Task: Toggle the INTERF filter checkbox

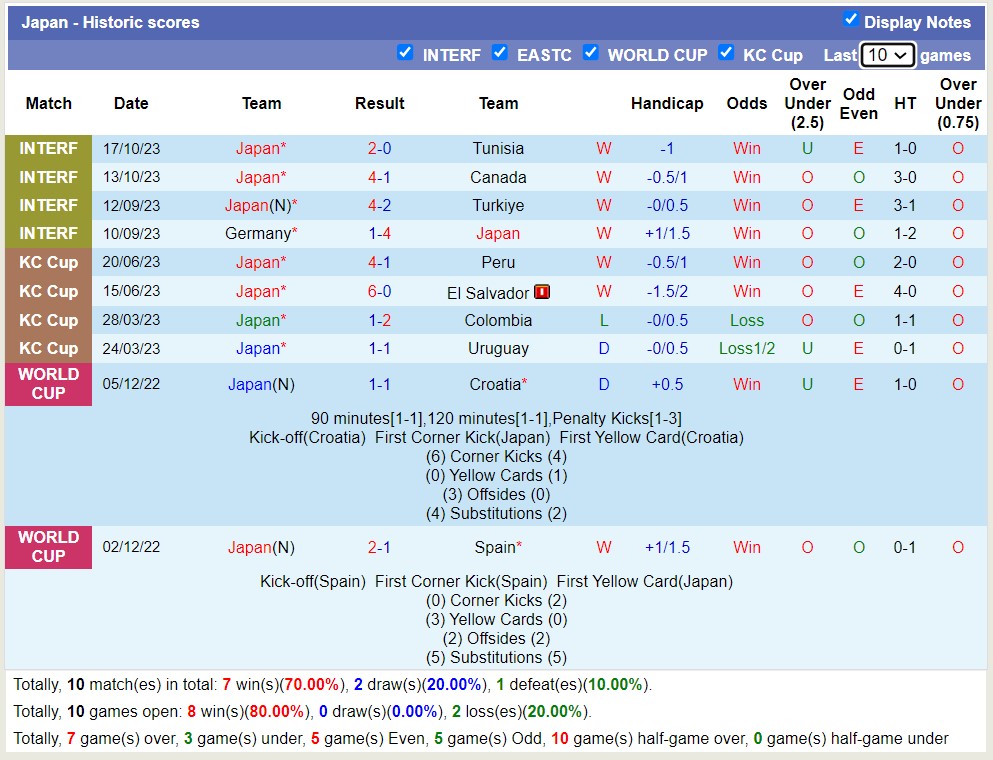Action: 405,53
